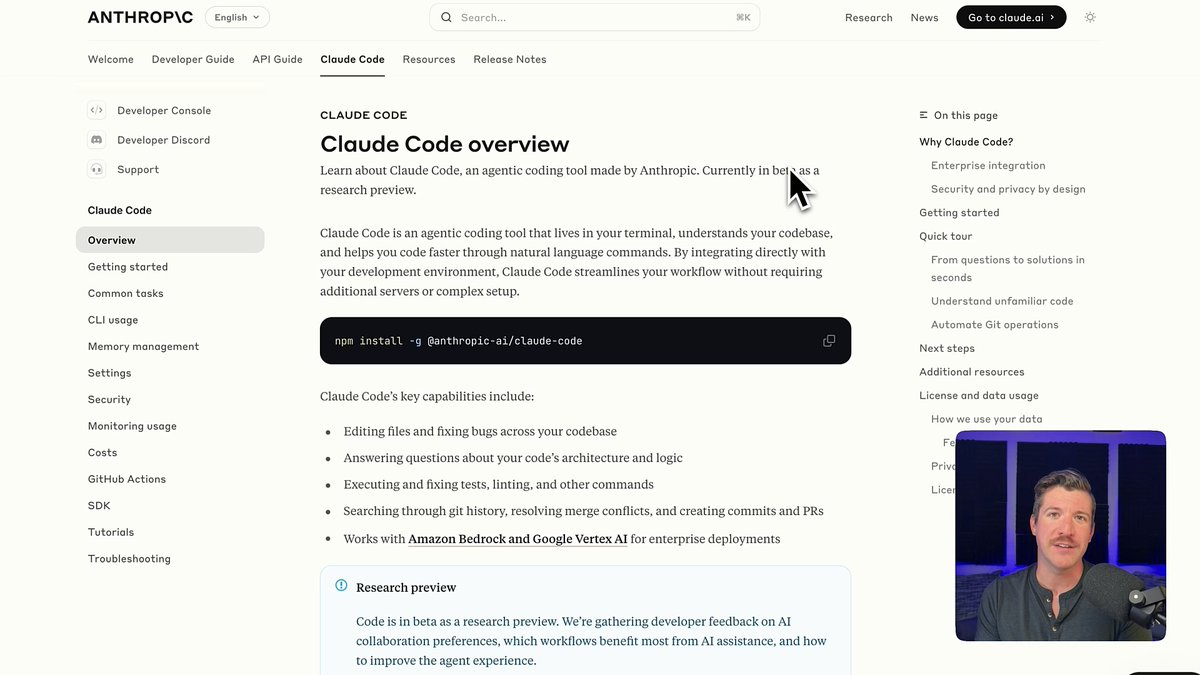The width and height of the screenshot is (1200, 675).
Task: Jump to From questions to solutions in seconds
Action: click(x=1008, y=269)
